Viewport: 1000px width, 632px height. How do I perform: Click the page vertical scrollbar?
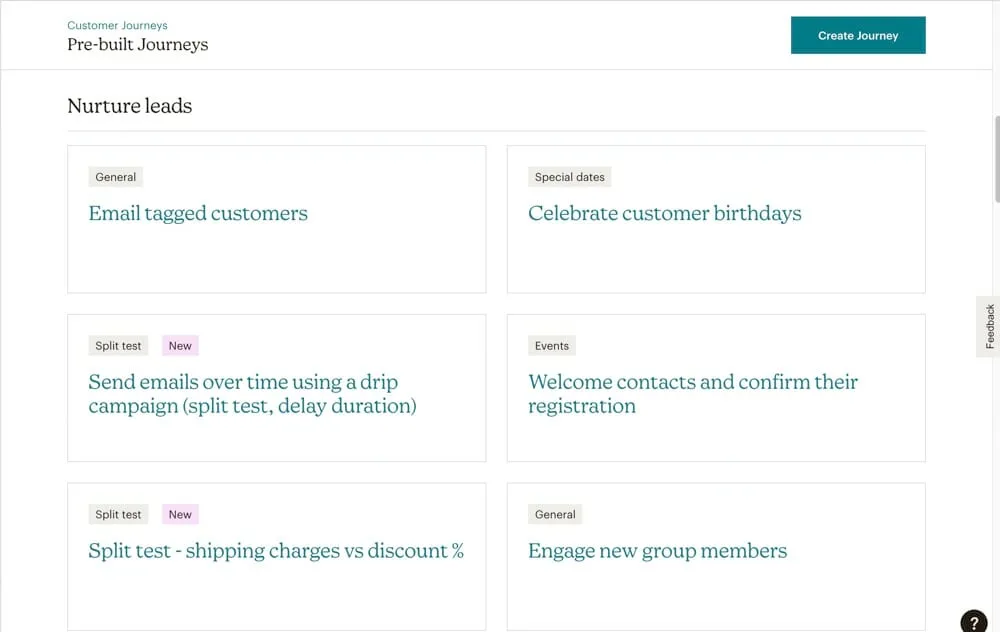pyautogui.click(x=996, y=160)
